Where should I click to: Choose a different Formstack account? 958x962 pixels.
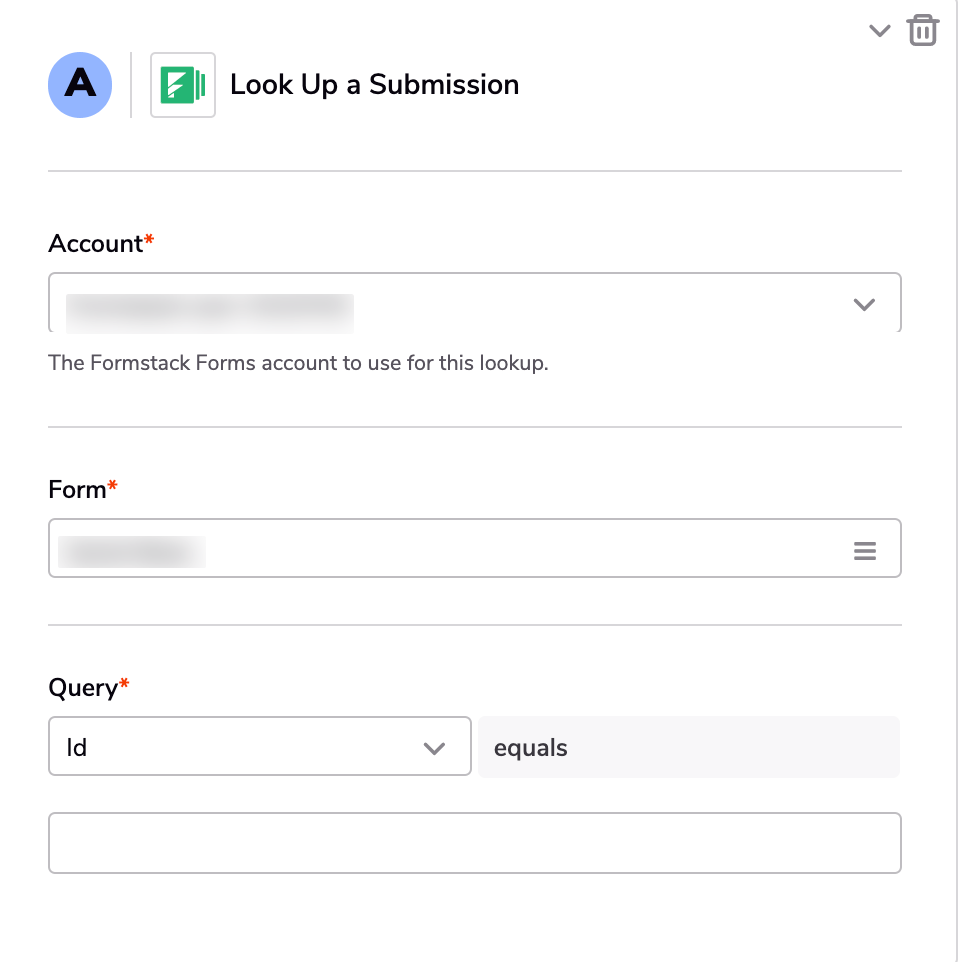click(x=475, y=303)
